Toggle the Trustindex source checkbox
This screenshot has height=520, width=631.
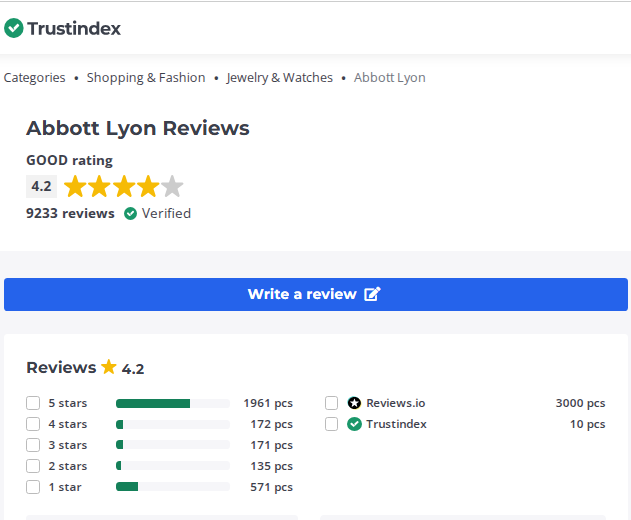click(x=332, y=424)
